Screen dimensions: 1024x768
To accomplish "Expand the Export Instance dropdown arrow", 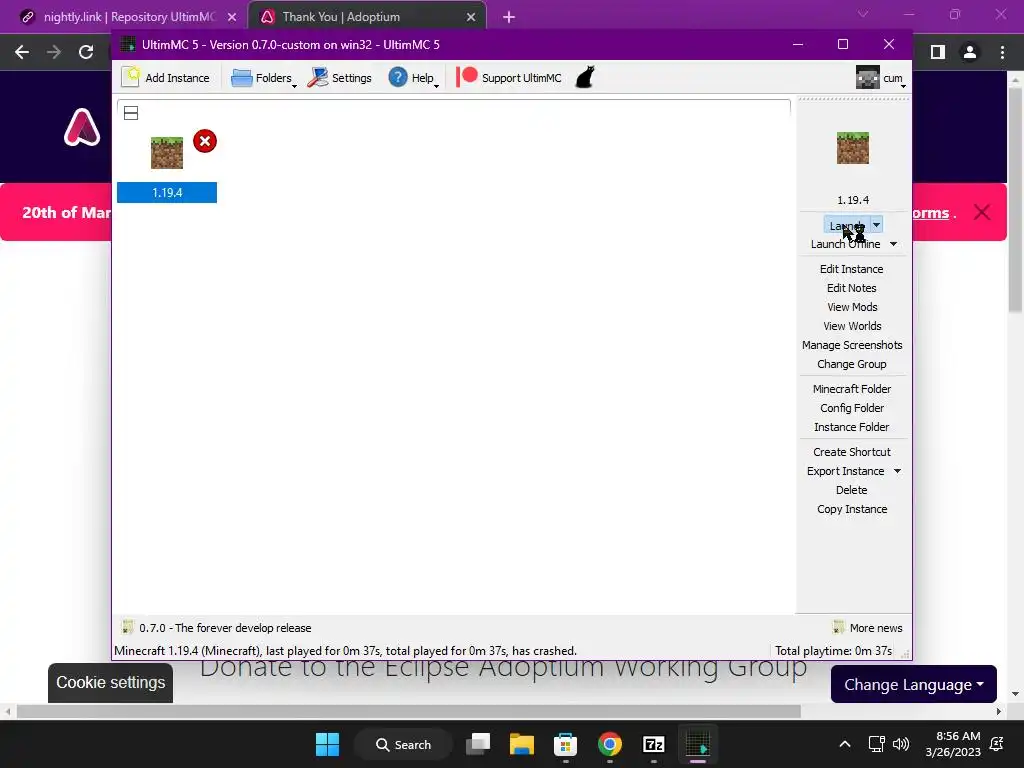I will pos(897,471).
